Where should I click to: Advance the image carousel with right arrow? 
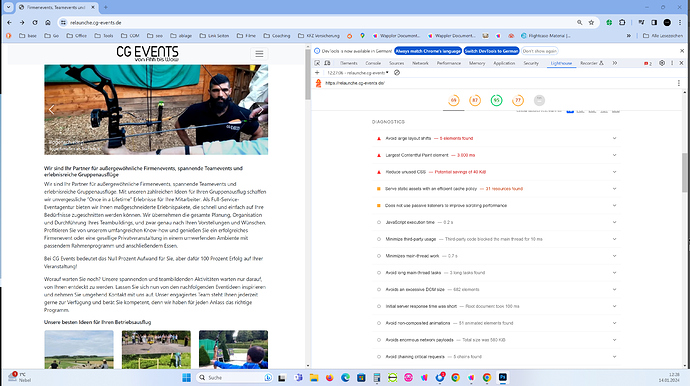point(261,110)
